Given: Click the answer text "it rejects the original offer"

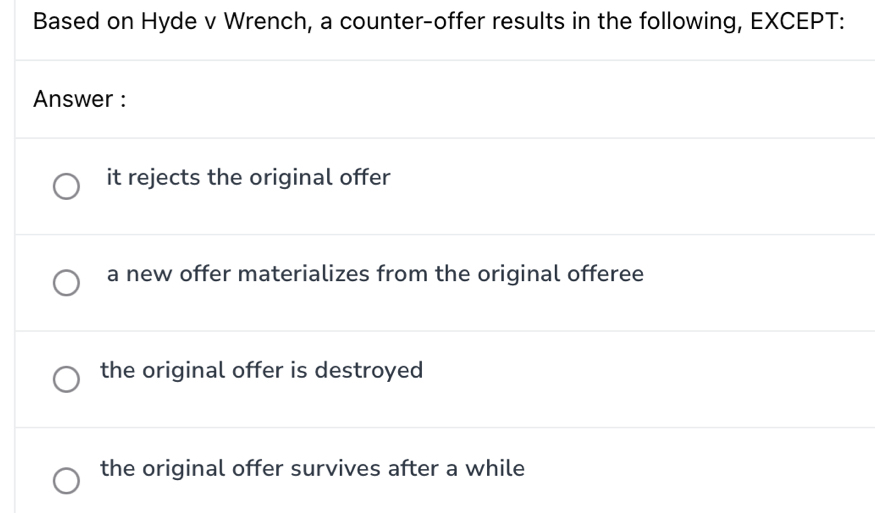Looking at the screenshot, I should pyautogui.click(x=248, y=177).
